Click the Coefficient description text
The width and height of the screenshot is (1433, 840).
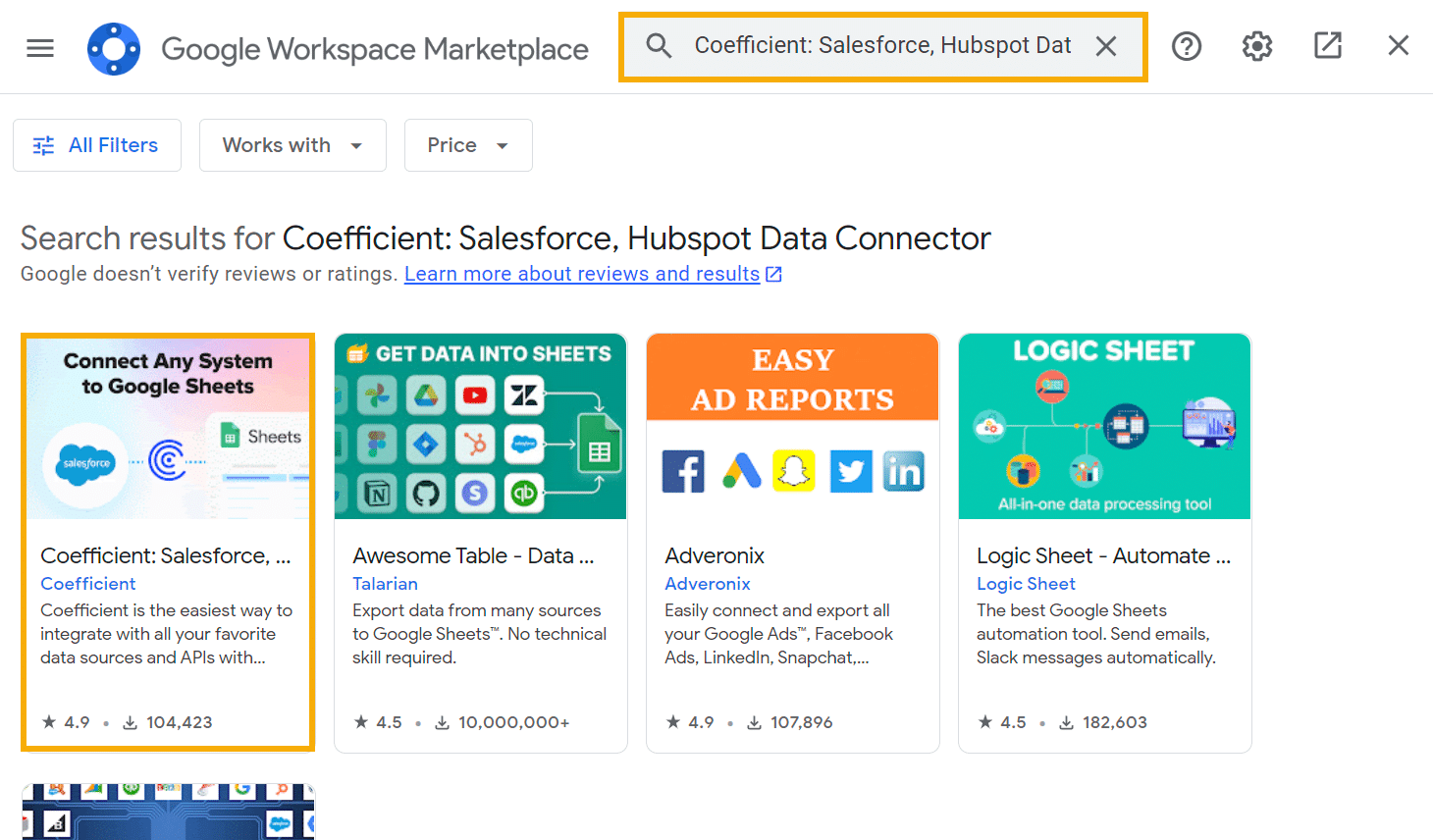pyautogui.click(x=166, y=634)
